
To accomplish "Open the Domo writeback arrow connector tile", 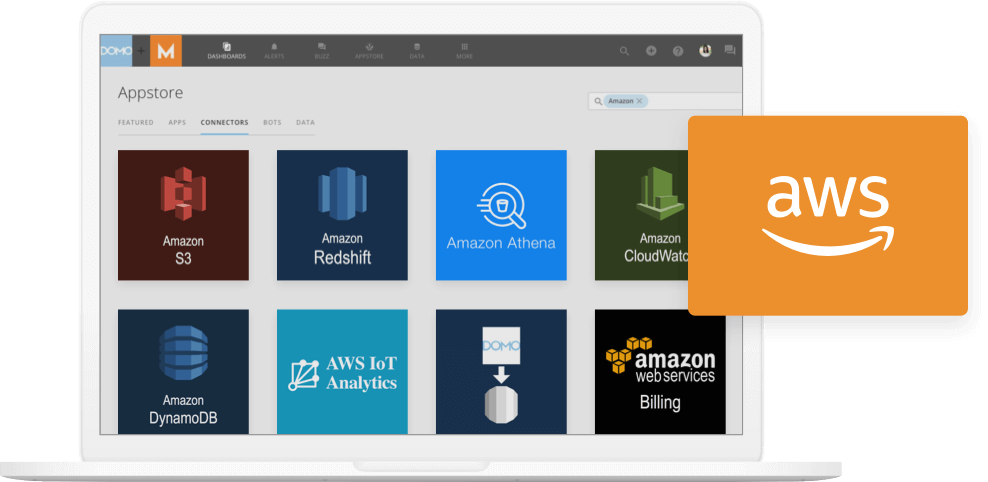I will click(x=501, y=371).
